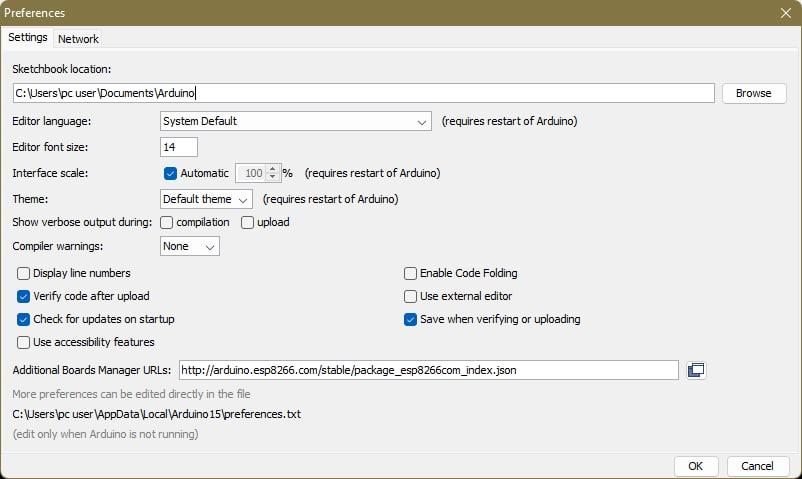802x479 pixels.
Task: Click the 'Interface scale:' label
Action: [50, 173]
